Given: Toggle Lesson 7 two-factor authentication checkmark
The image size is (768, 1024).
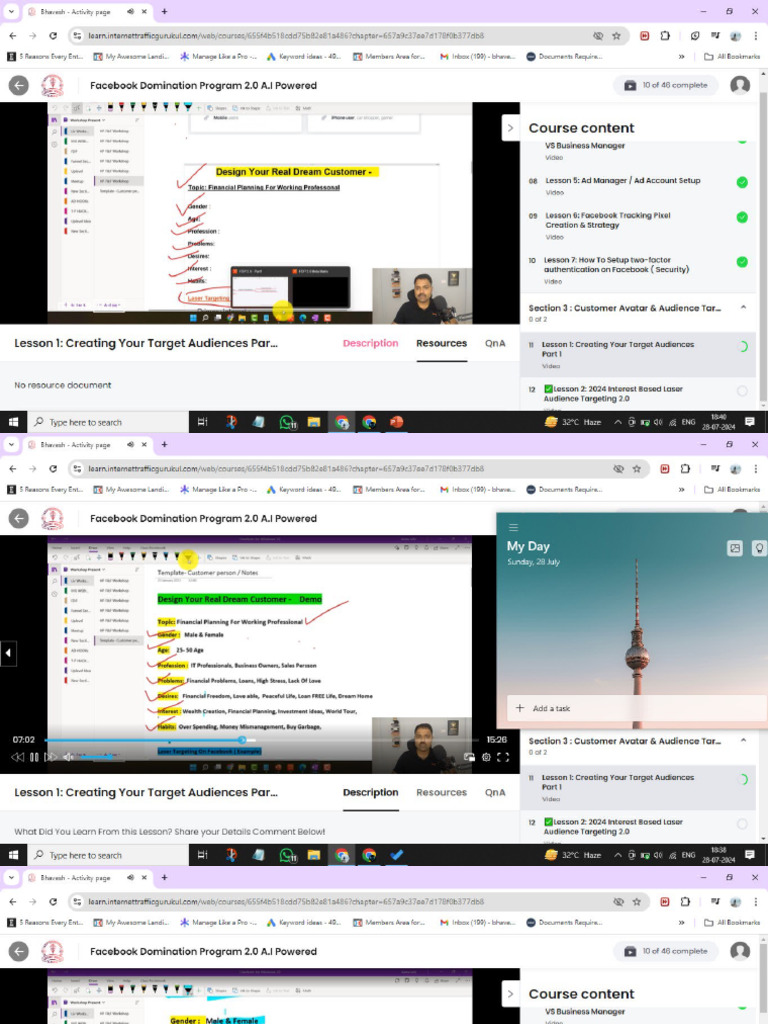Looking at the screenshot, I should pyautogui.click(x=742, y=262).
